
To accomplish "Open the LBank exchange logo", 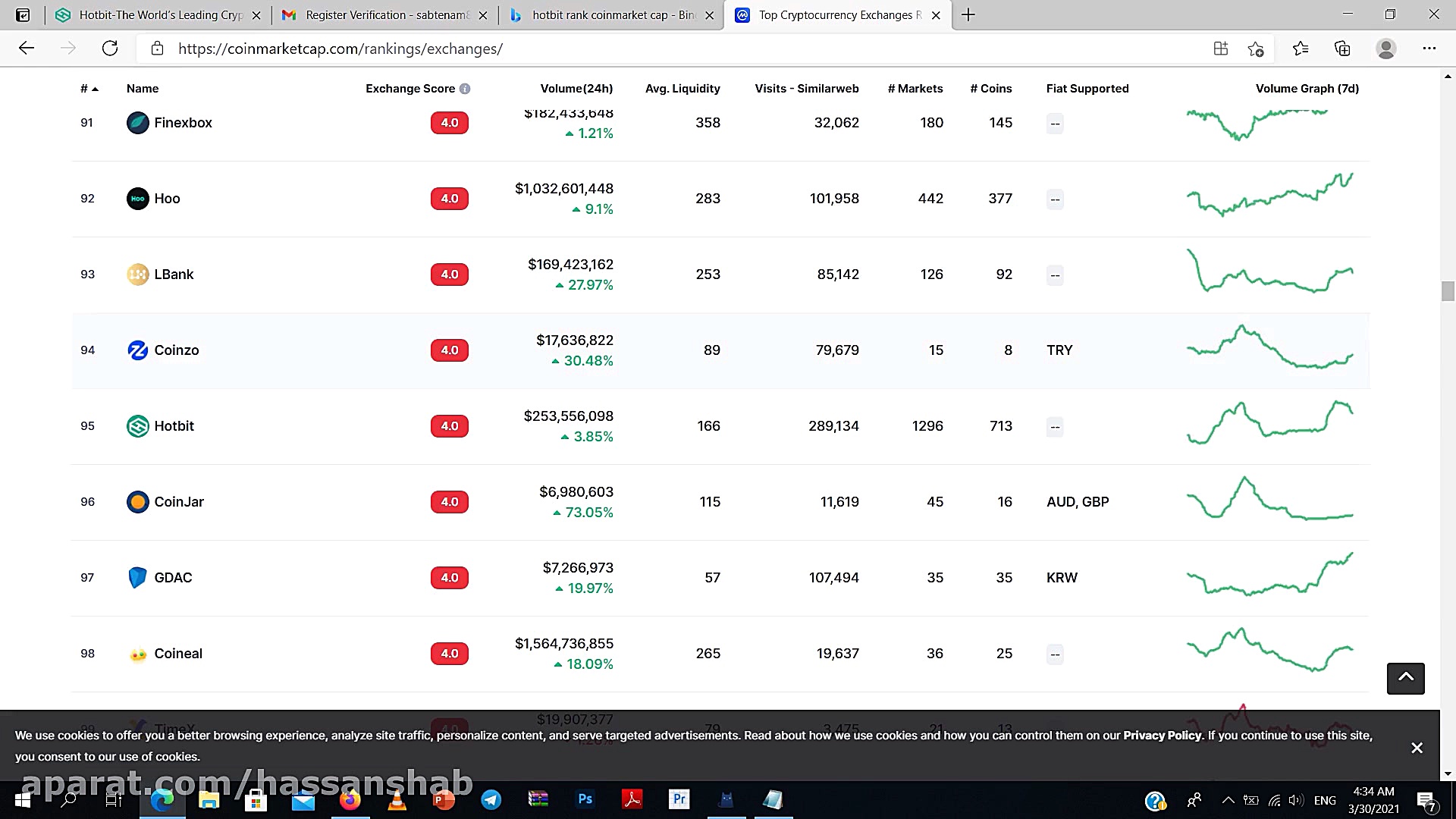I will (137, 275).
